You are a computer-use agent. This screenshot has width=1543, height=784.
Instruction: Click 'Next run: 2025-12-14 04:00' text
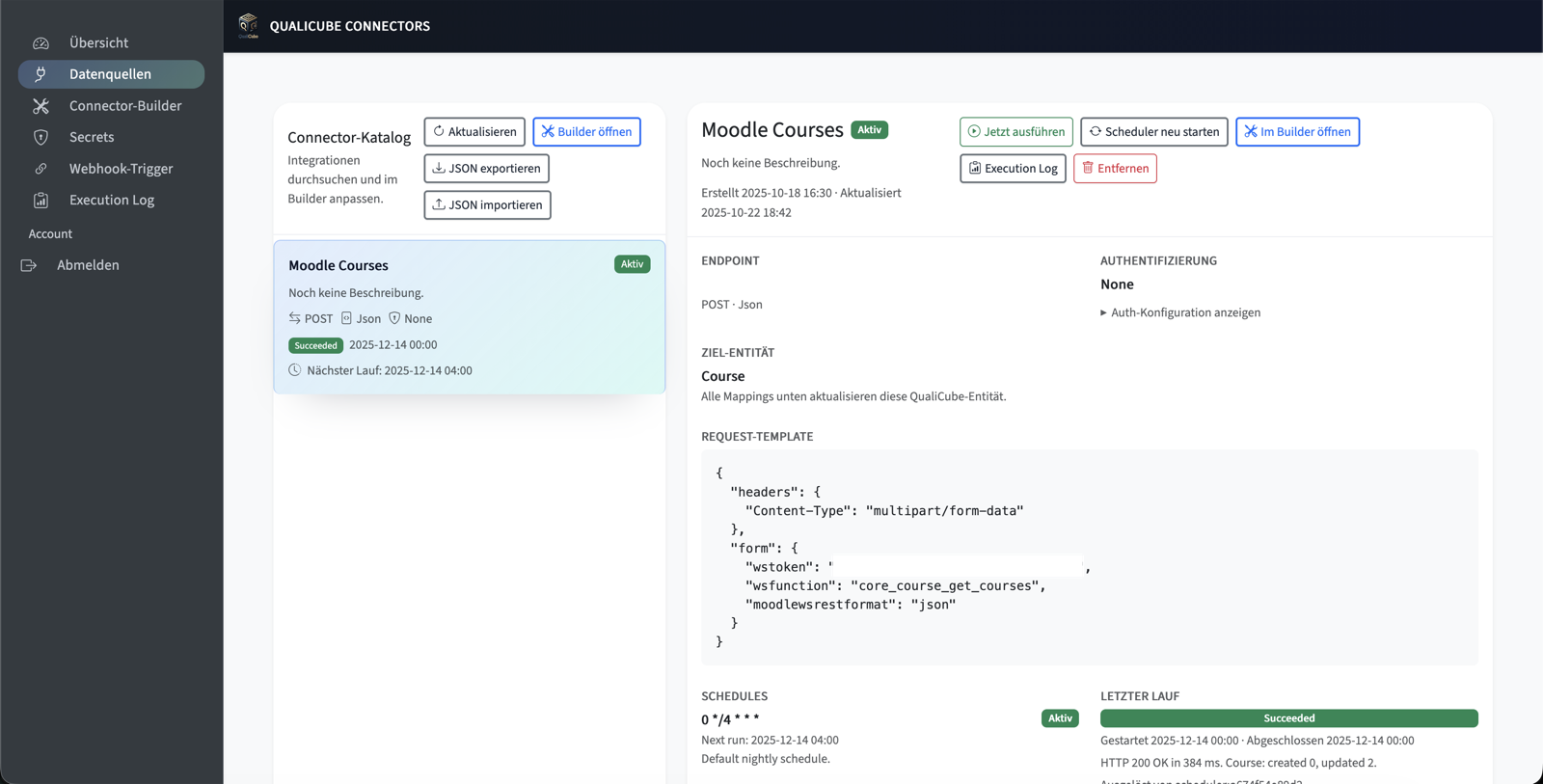click(x=770, y=741)
